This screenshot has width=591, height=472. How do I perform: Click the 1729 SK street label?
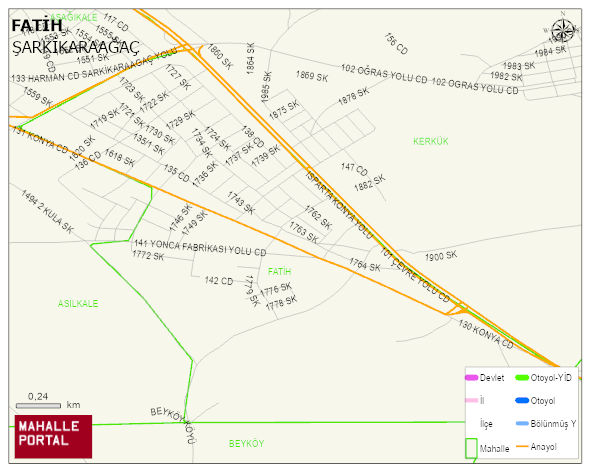pos(181,120)
